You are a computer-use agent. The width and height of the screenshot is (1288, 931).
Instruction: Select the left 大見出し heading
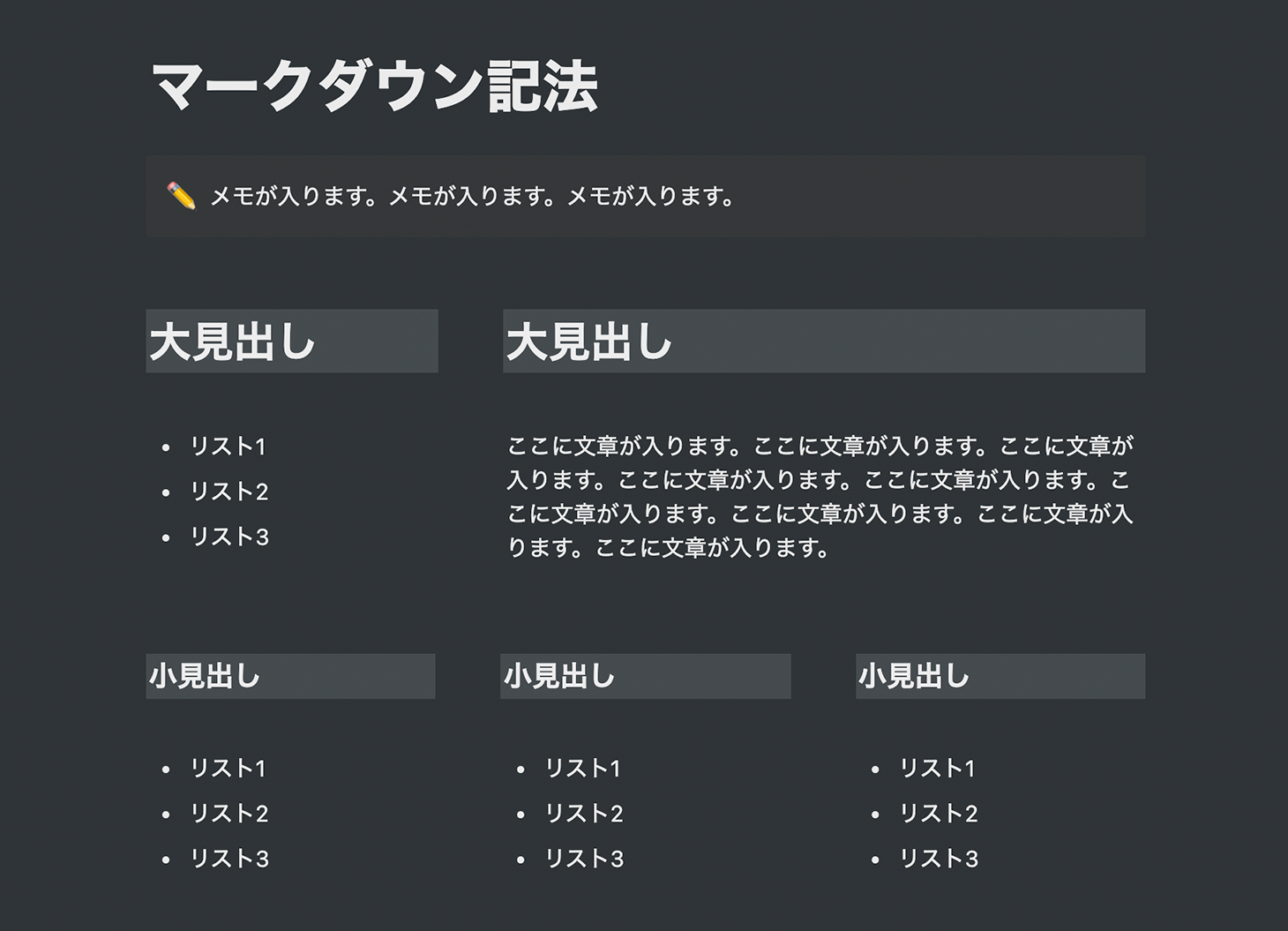[291, 341]
